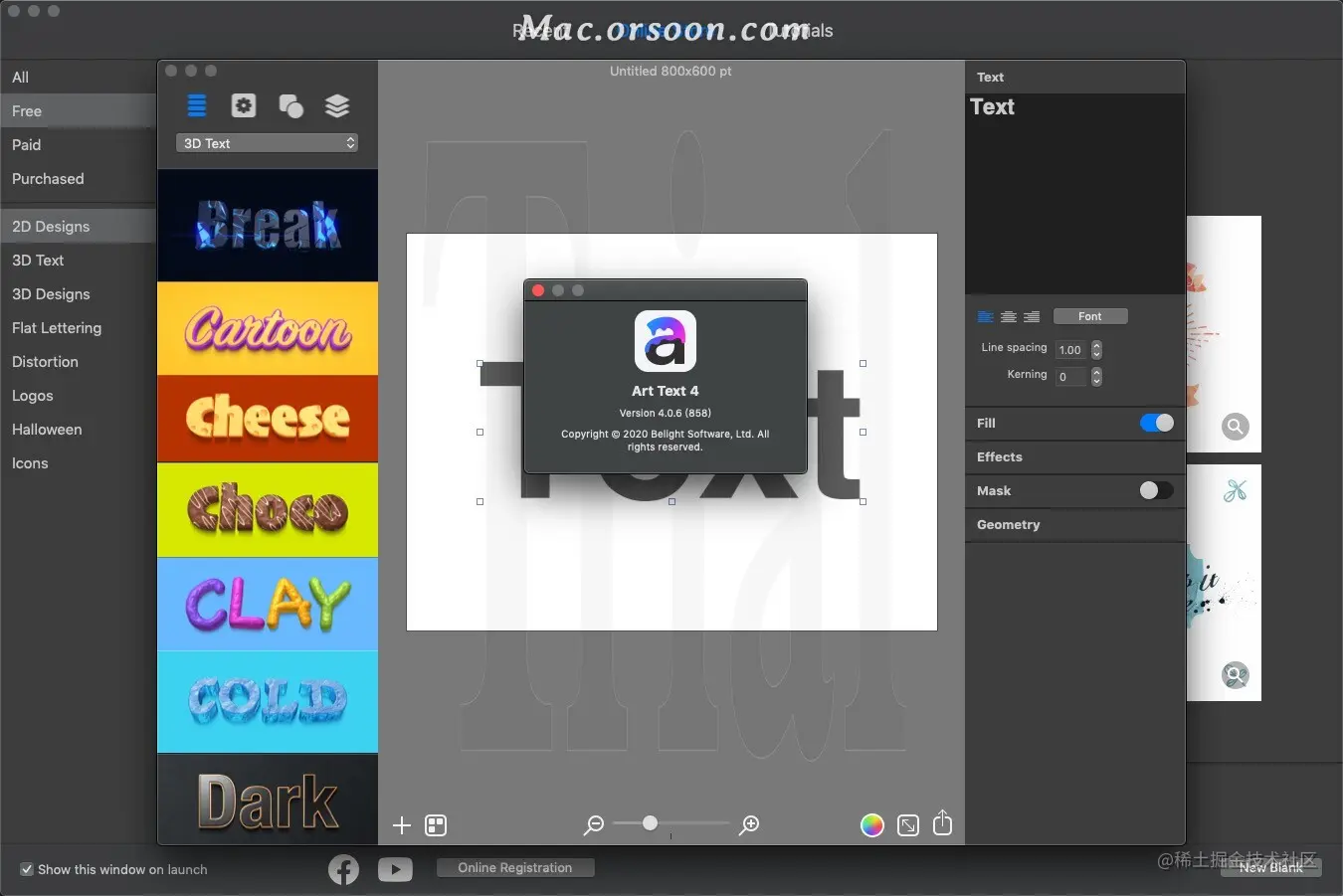Toggle the Fill switch off

coord(1157,423)
